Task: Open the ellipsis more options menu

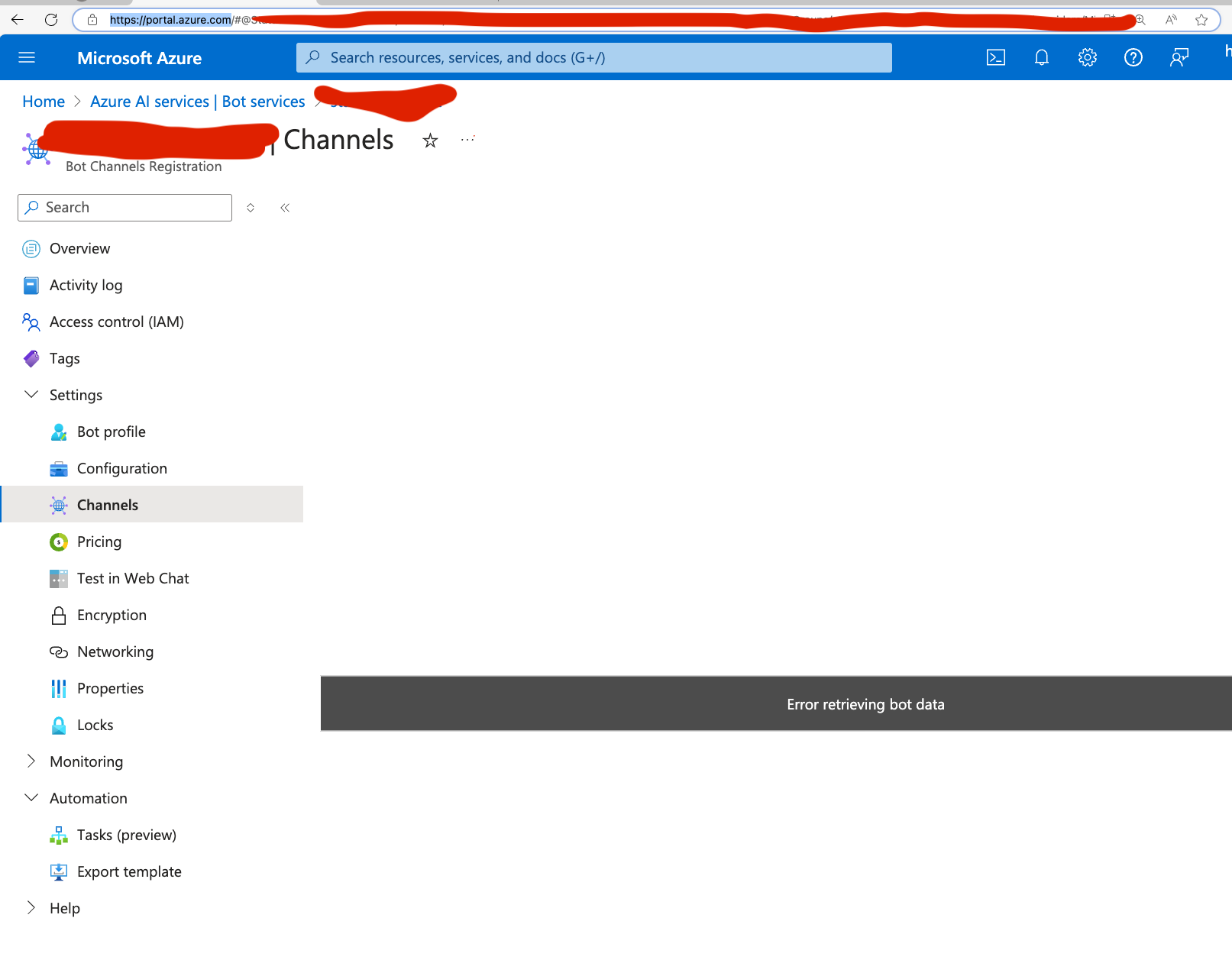Action: tap(467, 140)
